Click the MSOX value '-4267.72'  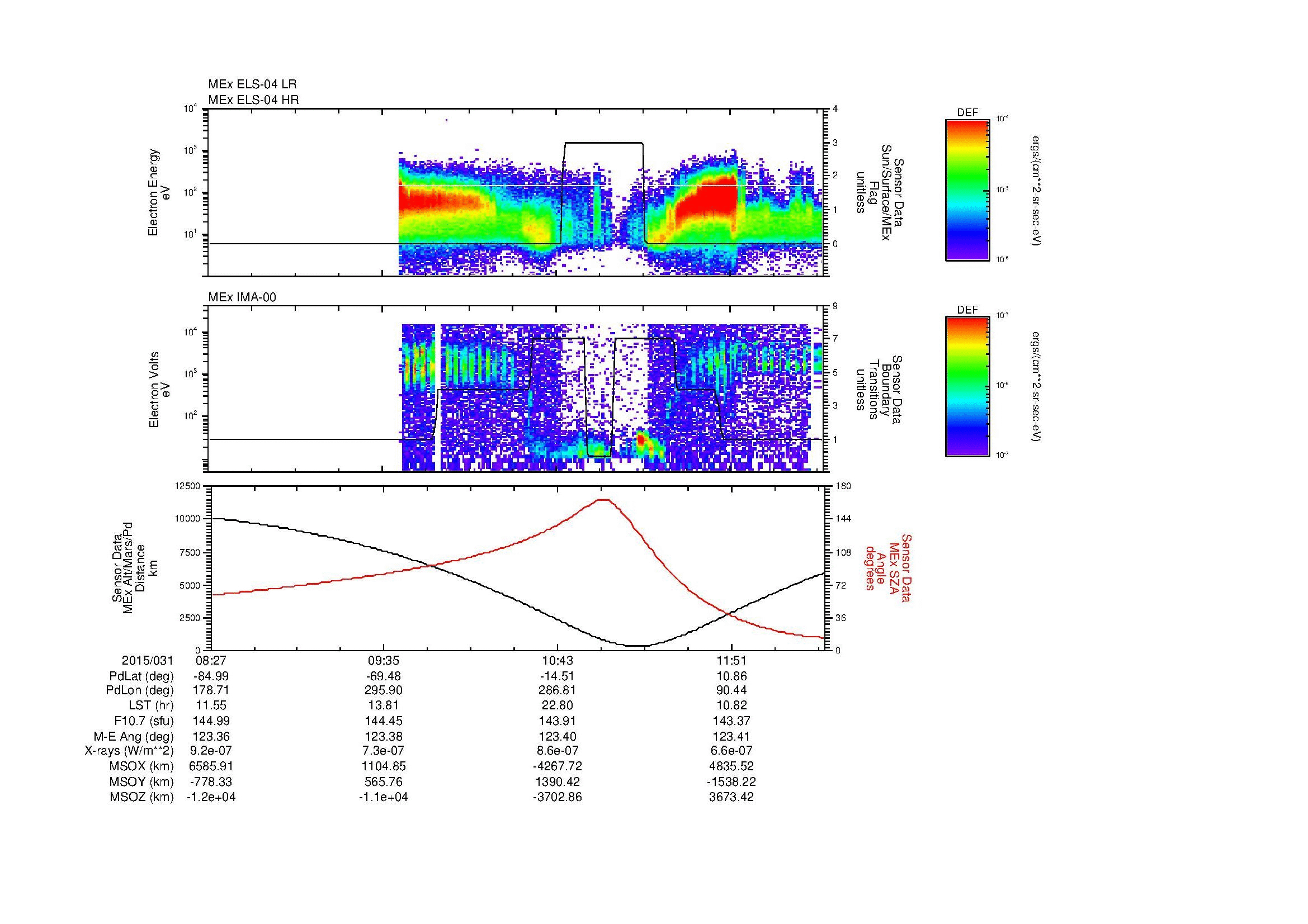click(x=557, y=766)
